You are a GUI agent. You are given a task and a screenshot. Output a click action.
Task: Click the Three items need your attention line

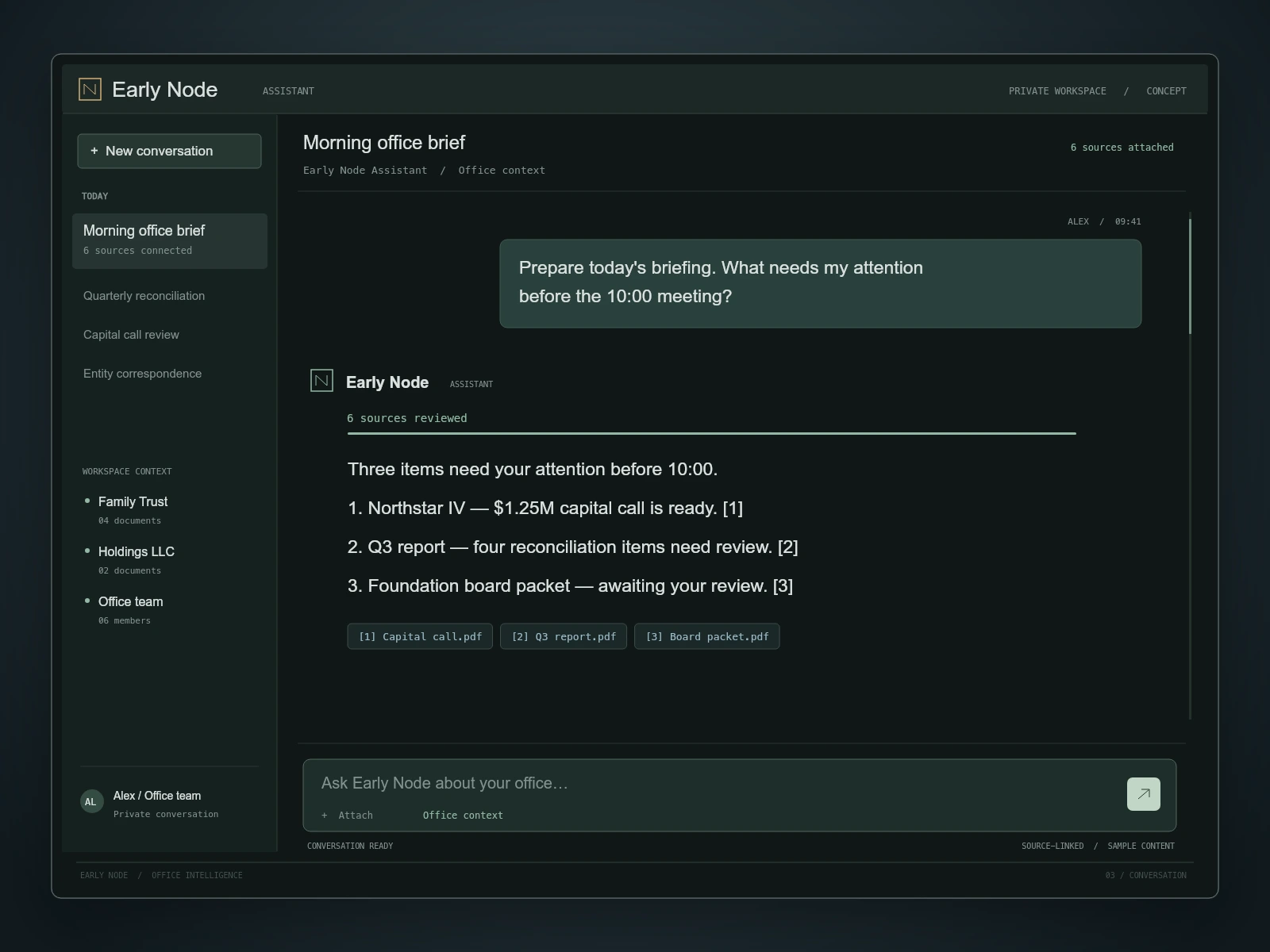533,469
